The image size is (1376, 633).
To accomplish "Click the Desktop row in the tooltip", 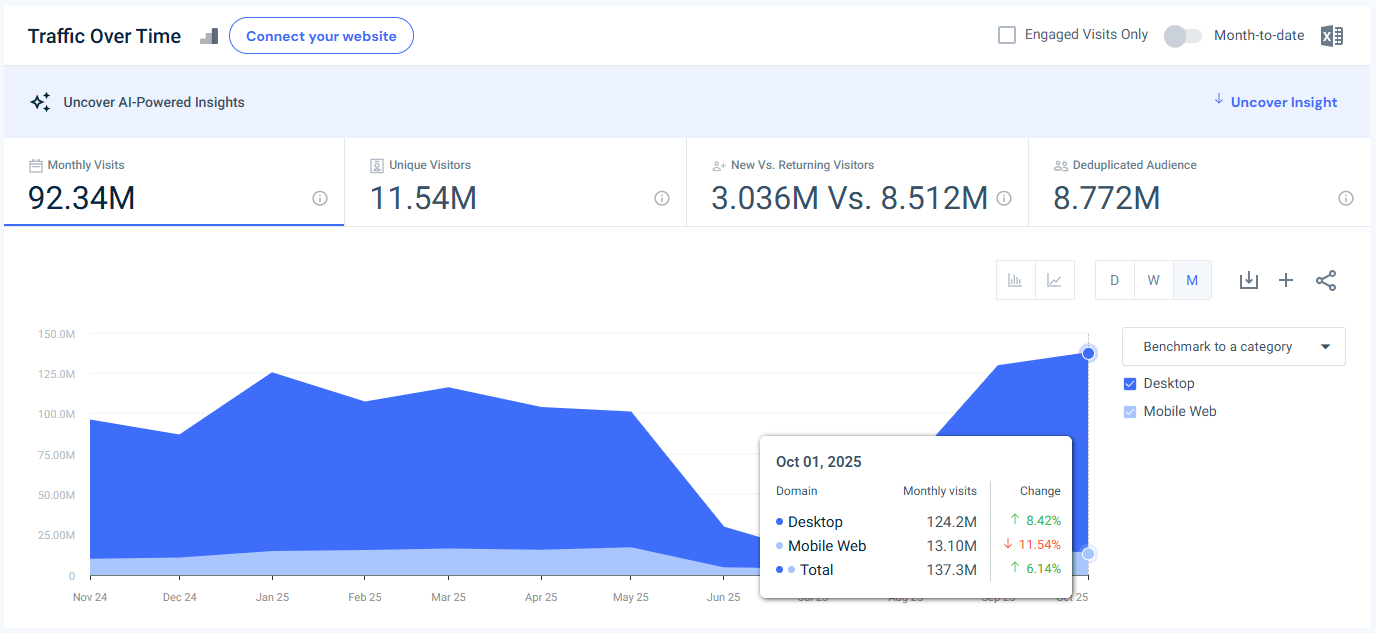I will click(x=811, y=521).
